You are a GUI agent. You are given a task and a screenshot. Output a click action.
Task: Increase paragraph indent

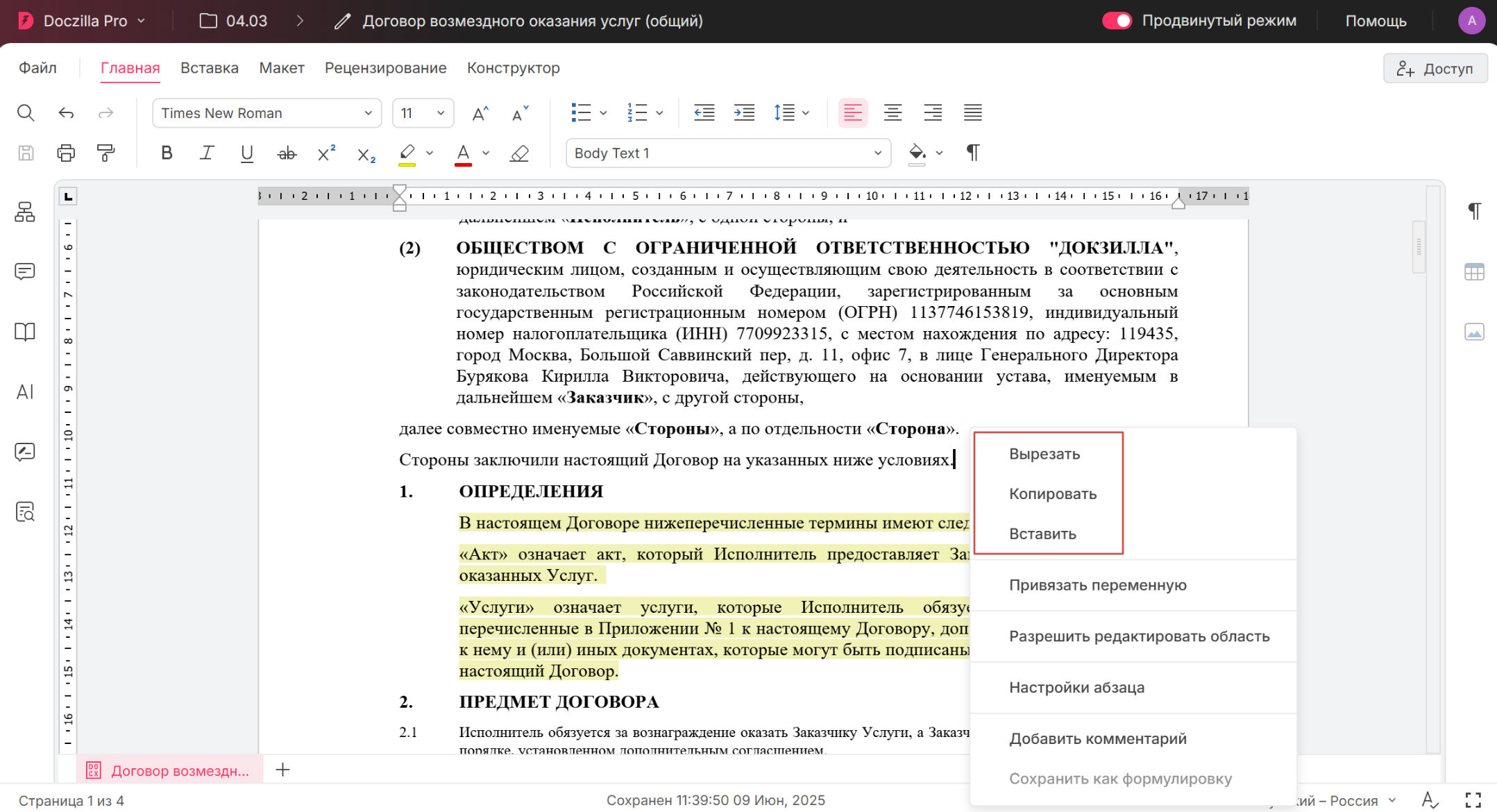click(744, 113)
